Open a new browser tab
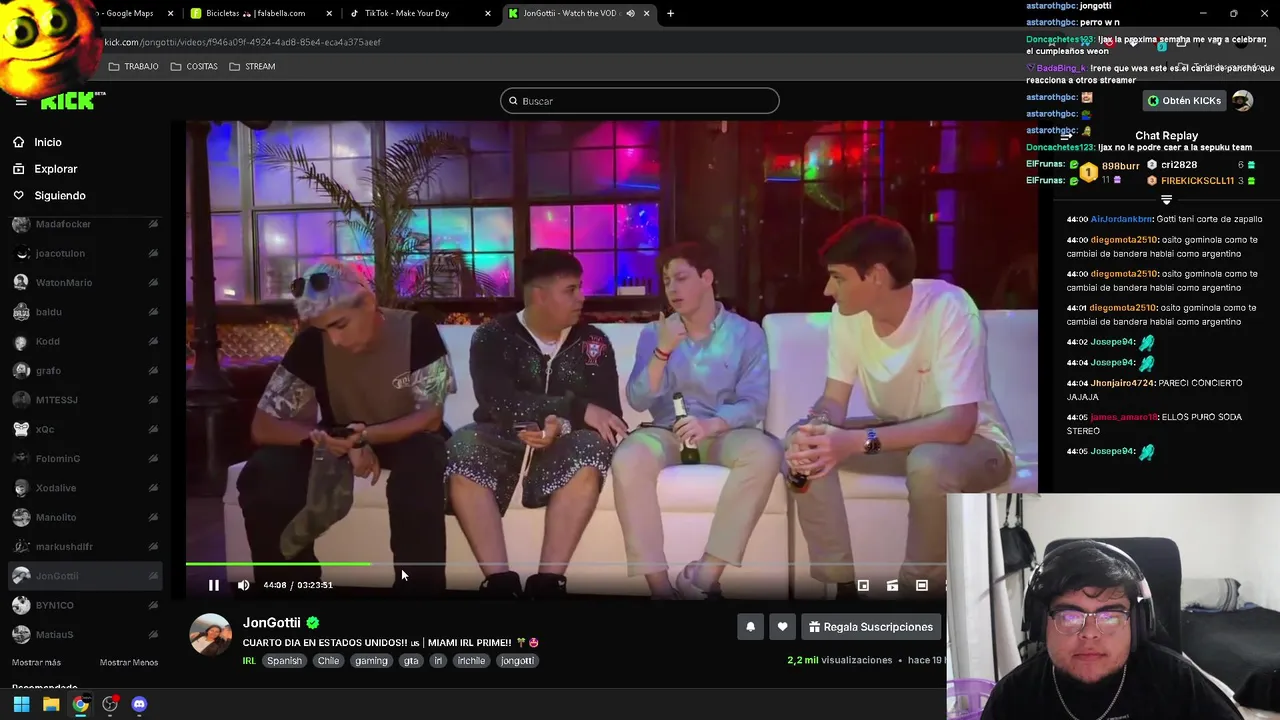Image resolution: width=1280 pixels, height=720 pixels. tap(670, 13)
